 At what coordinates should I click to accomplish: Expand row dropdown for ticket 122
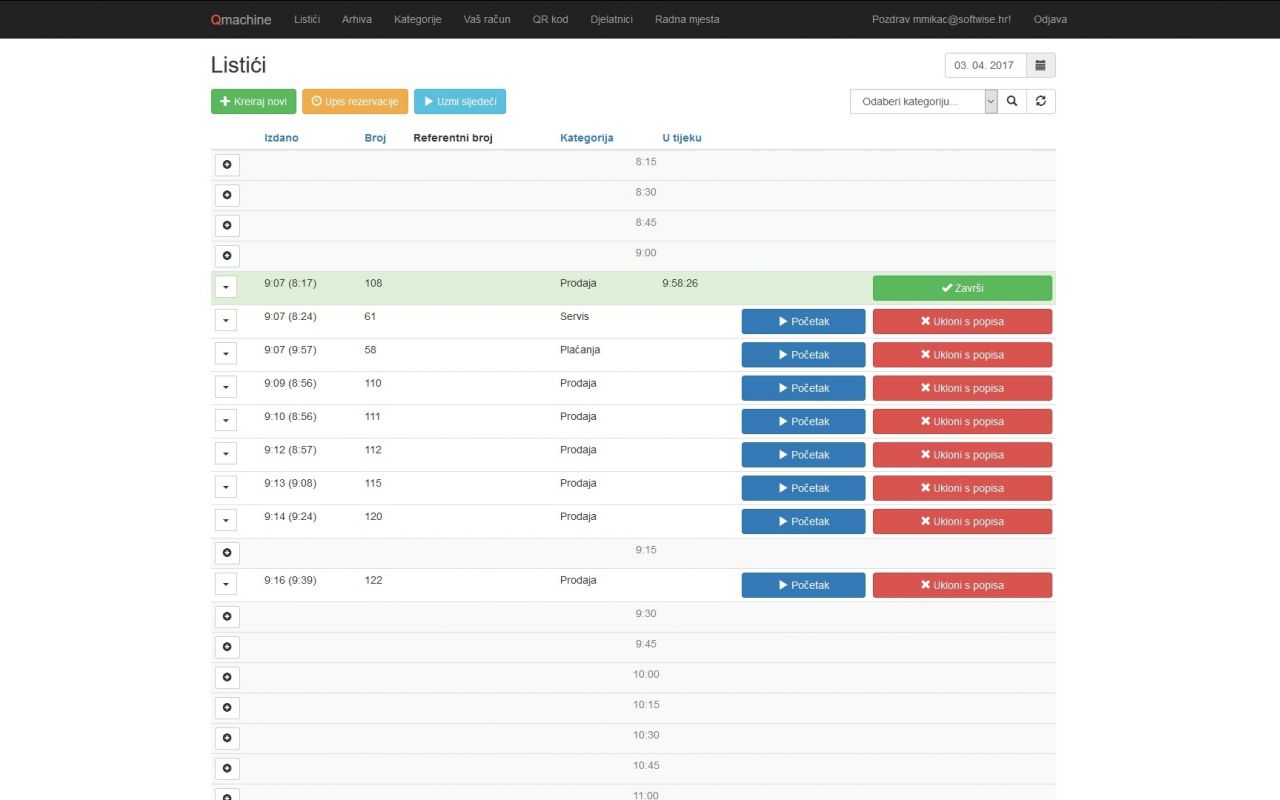(x=226, y=584)
